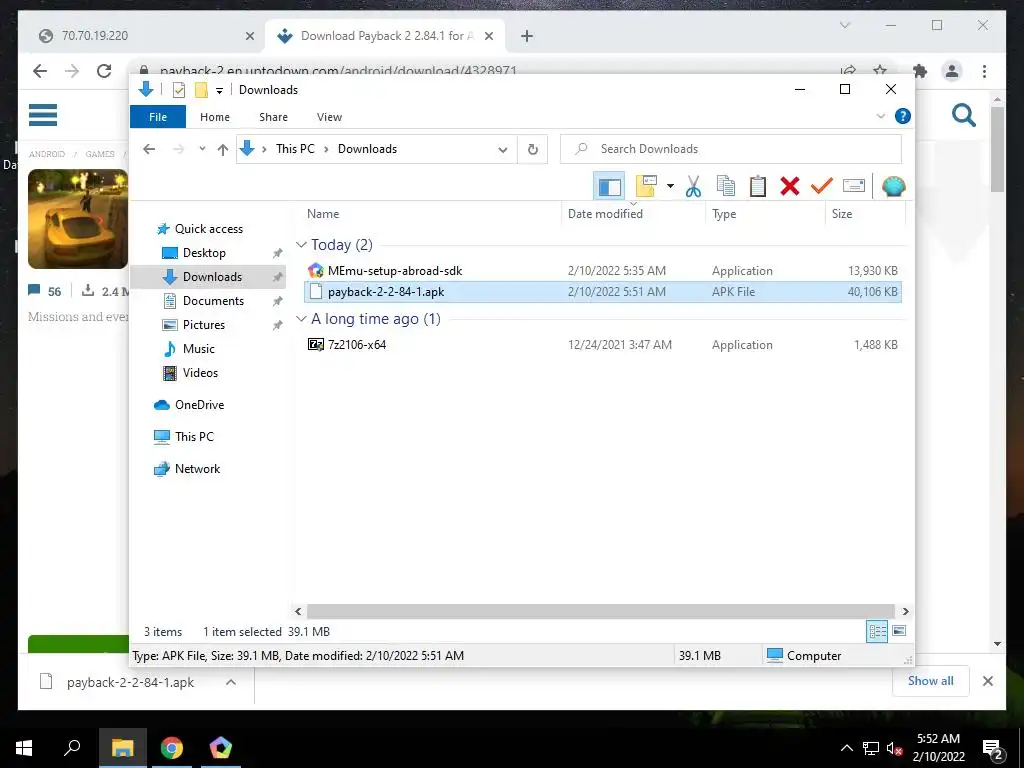Click the Paste clipboard icon
Screen dimensions: 1024x768
point(758,187)
